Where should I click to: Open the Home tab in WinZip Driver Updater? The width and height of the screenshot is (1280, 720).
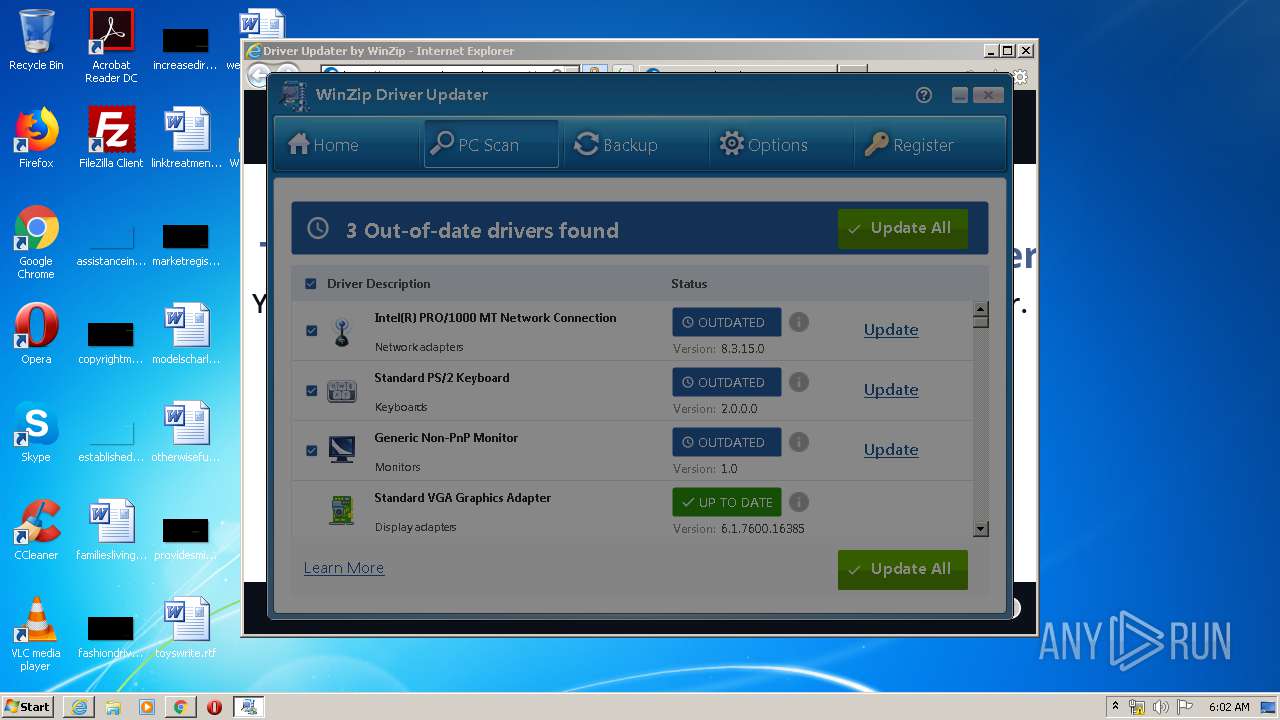coord(323,145)
